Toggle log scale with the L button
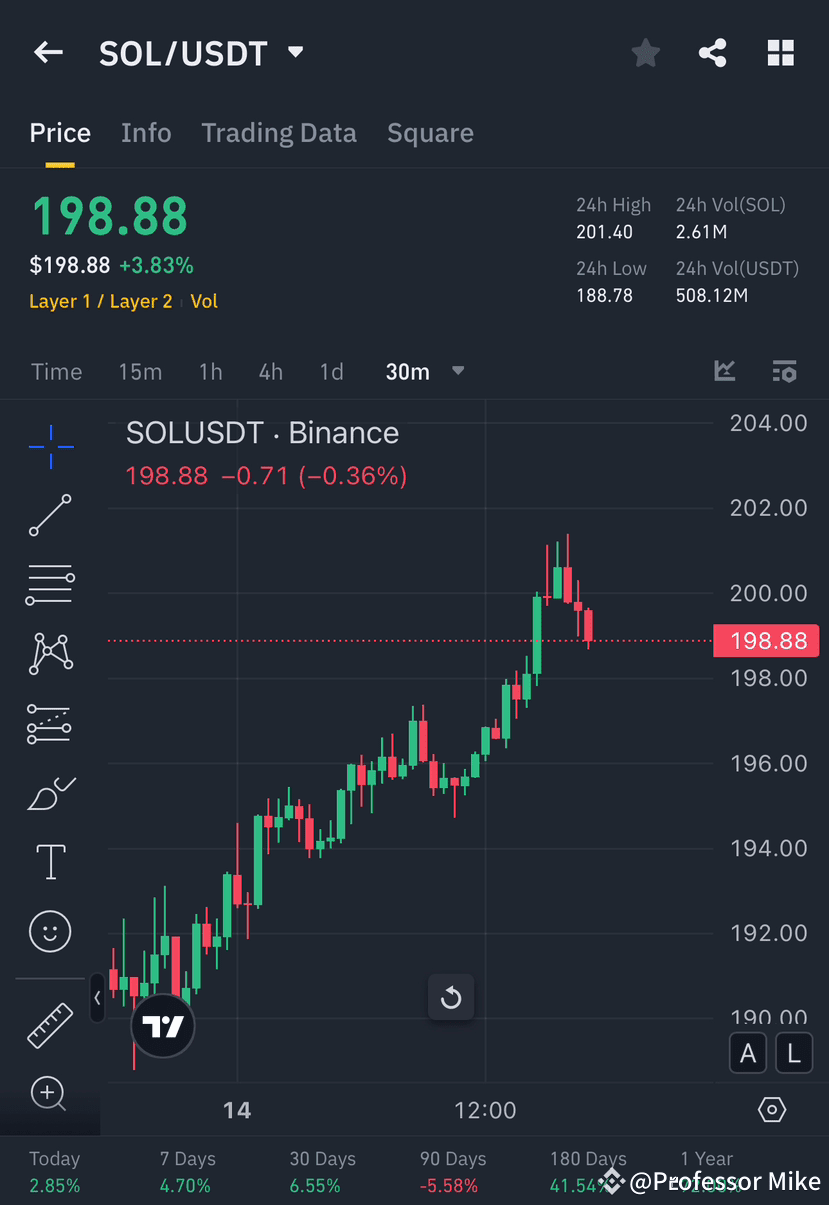 tap(794, 1053)
